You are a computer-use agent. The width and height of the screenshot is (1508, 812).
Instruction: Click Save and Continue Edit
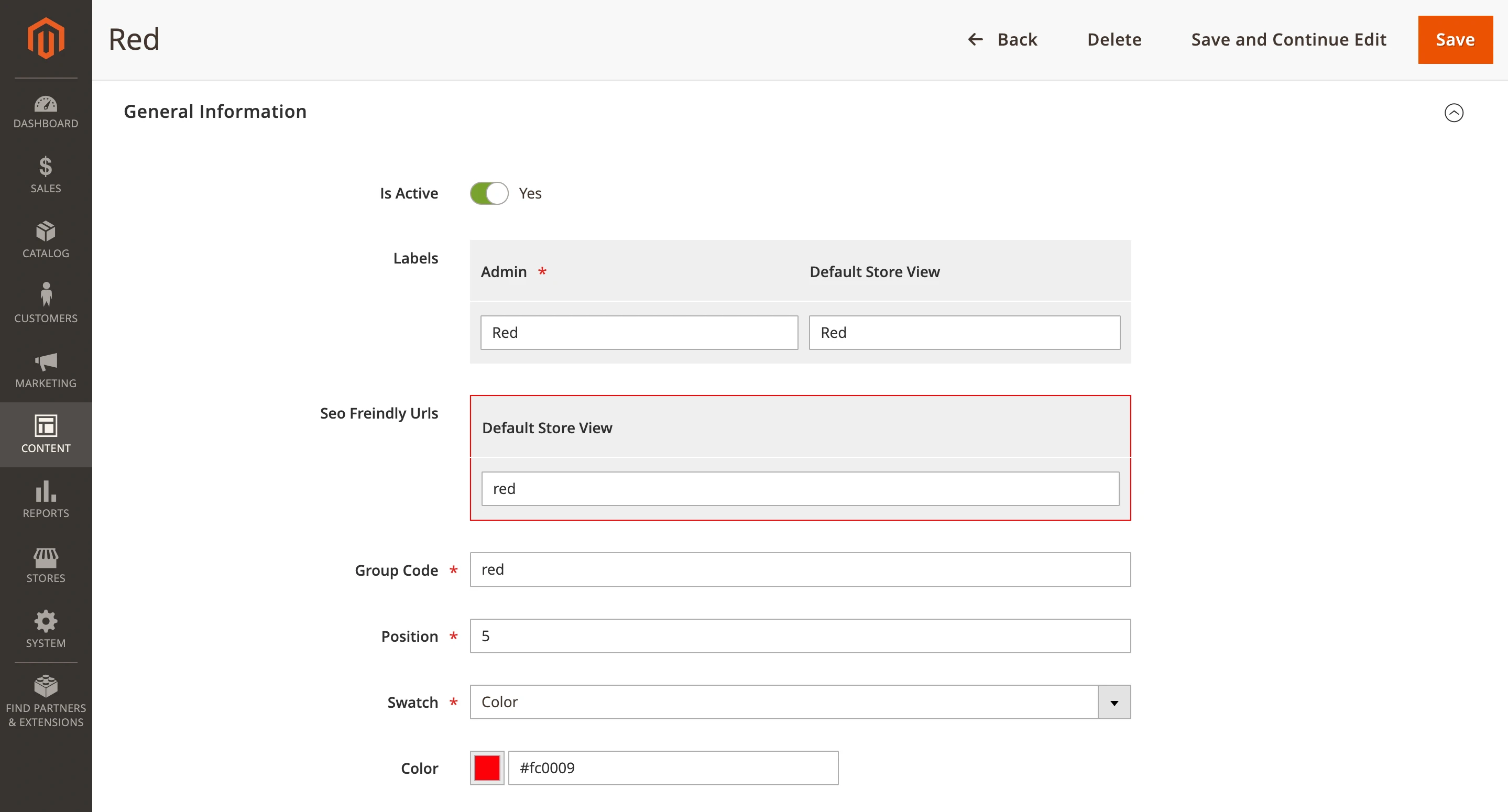1289,39
